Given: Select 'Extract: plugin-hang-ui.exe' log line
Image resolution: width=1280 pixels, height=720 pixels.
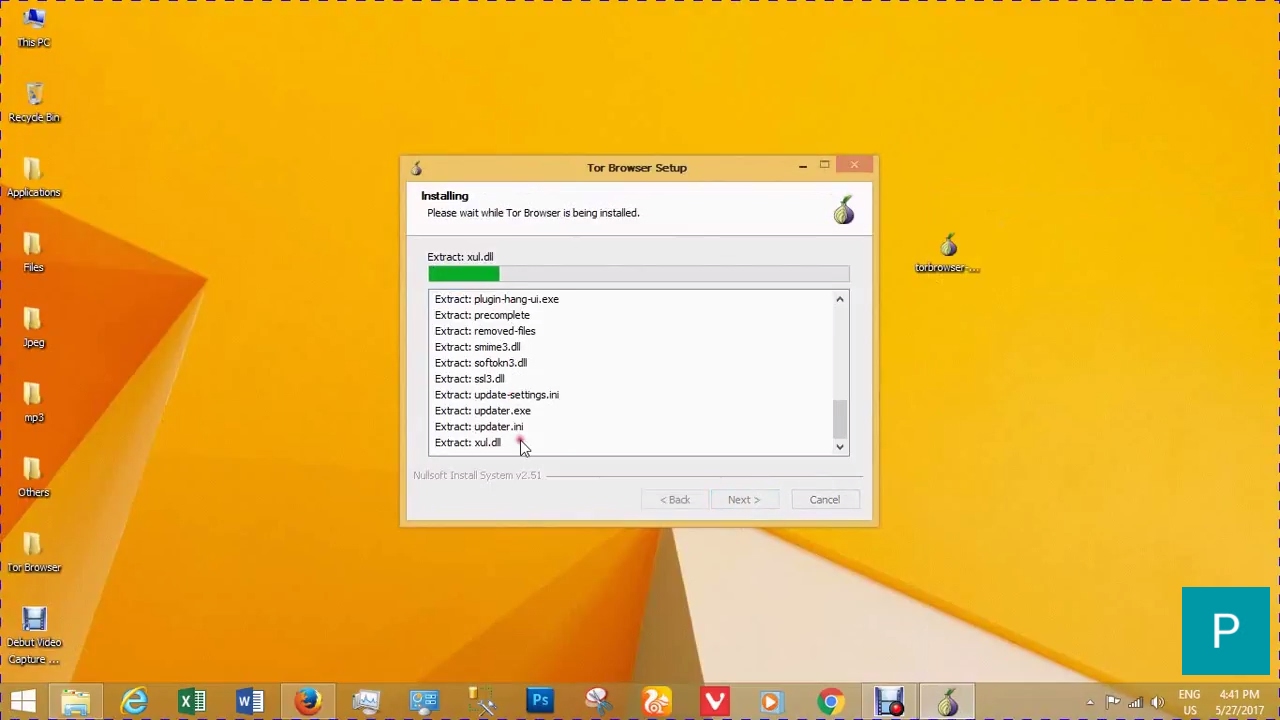Looking at the screenshot, I should pyautogui.click(x=497, y=299).
